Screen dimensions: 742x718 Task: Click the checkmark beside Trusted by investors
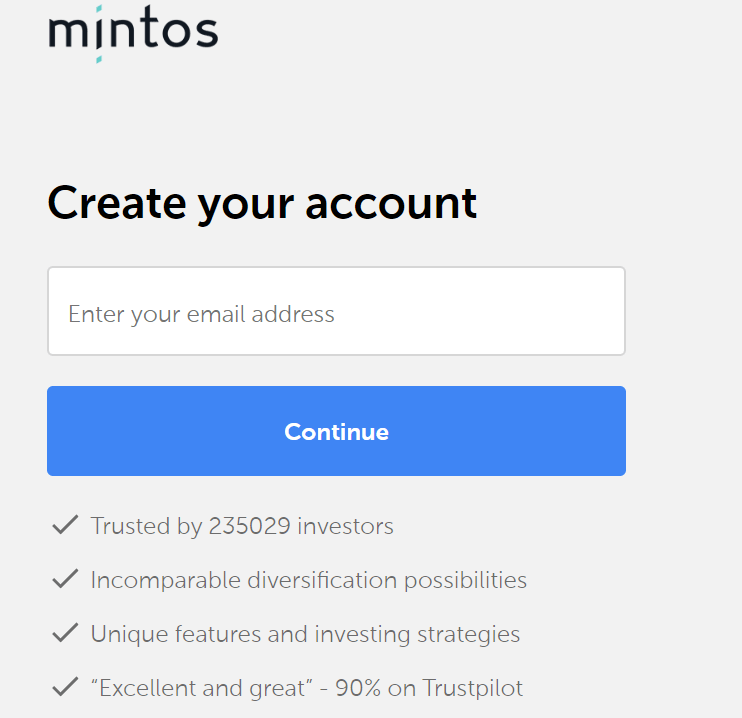(x=65, y=525)
